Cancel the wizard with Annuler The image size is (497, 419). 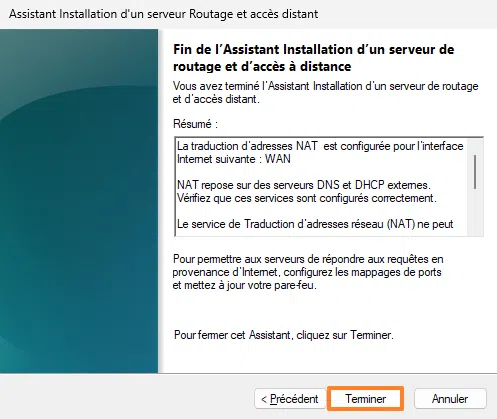coord(450,399)
